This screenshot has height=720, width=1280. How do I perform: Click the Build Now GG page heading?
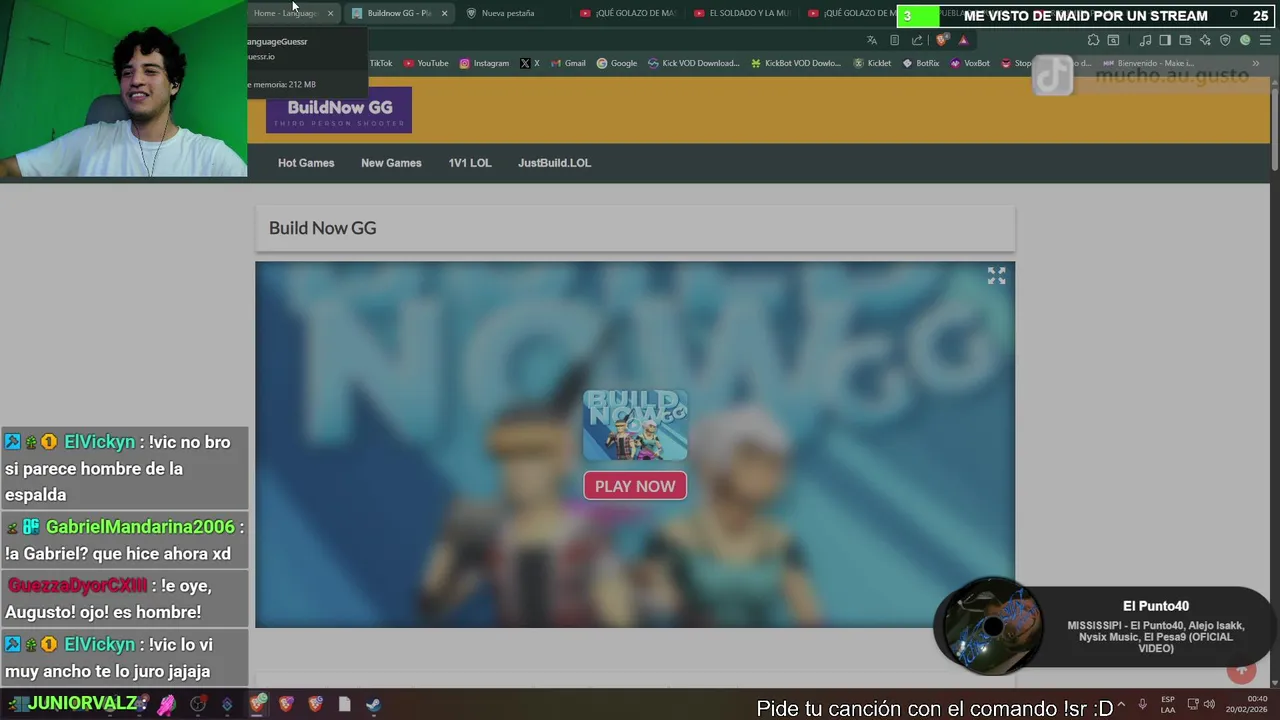click(322, 228)
